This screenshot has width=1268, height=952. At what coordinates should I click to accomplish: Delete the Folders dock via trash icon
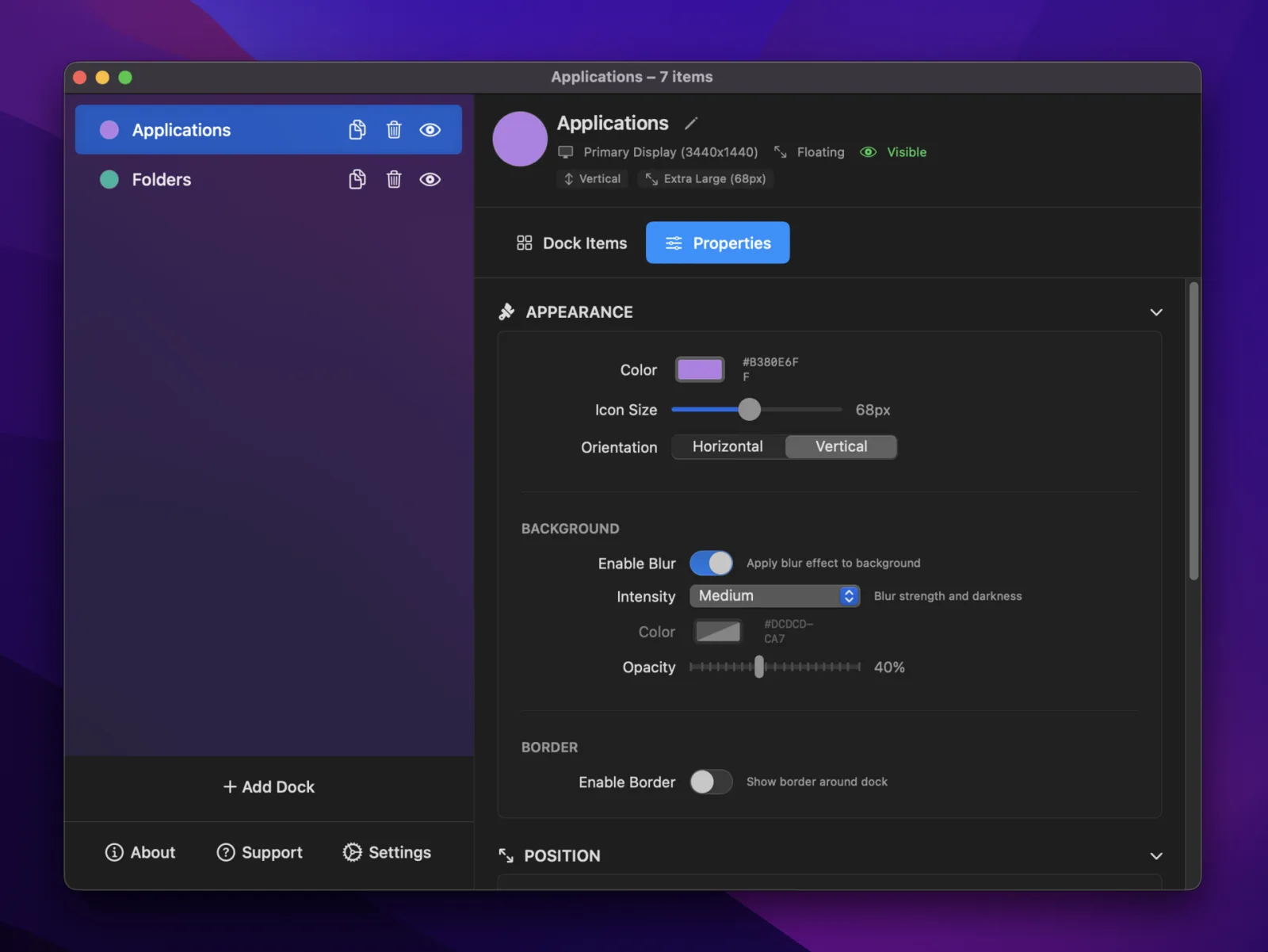coord(394,179)
